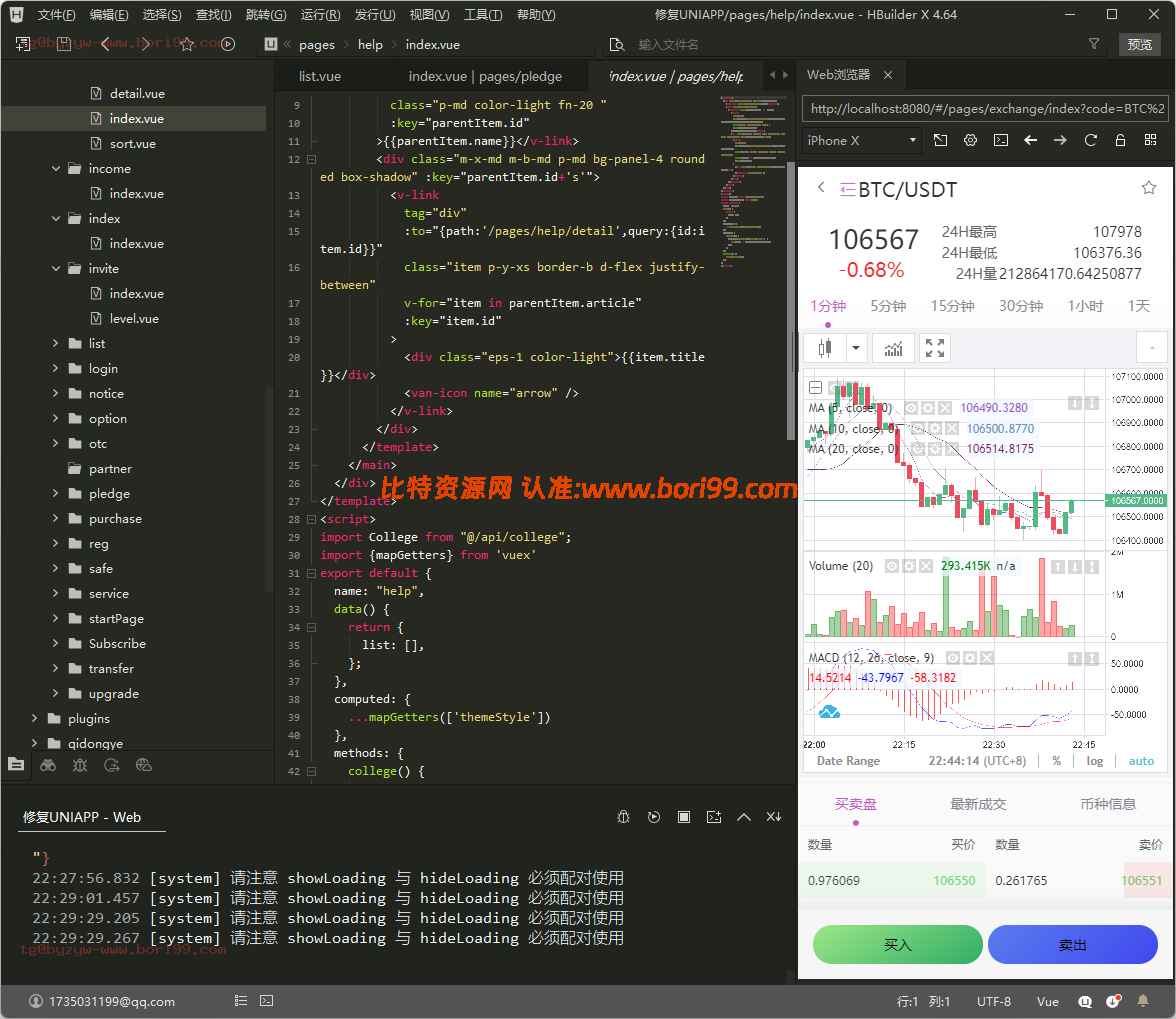The width and height of the screenshot is (1176, 1019).
Task: Click the status bar terminal icon
Action: click(x=266, y=1000)
